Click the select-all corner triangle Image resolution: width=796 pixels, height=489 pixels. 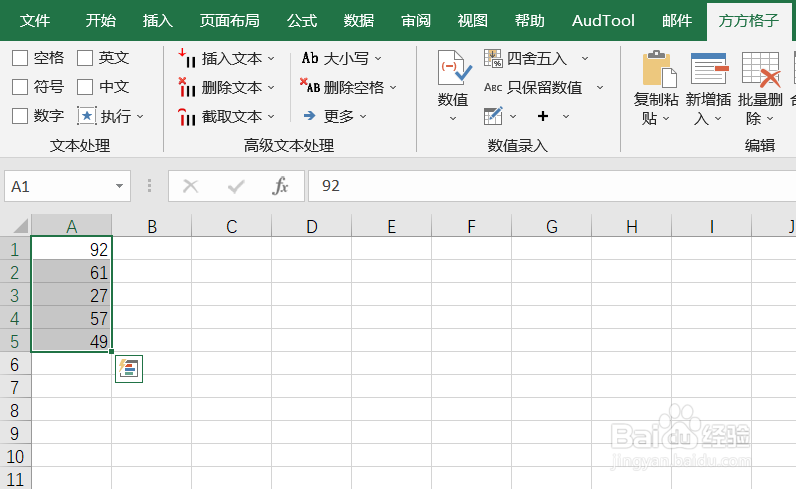tap(20, 225)
